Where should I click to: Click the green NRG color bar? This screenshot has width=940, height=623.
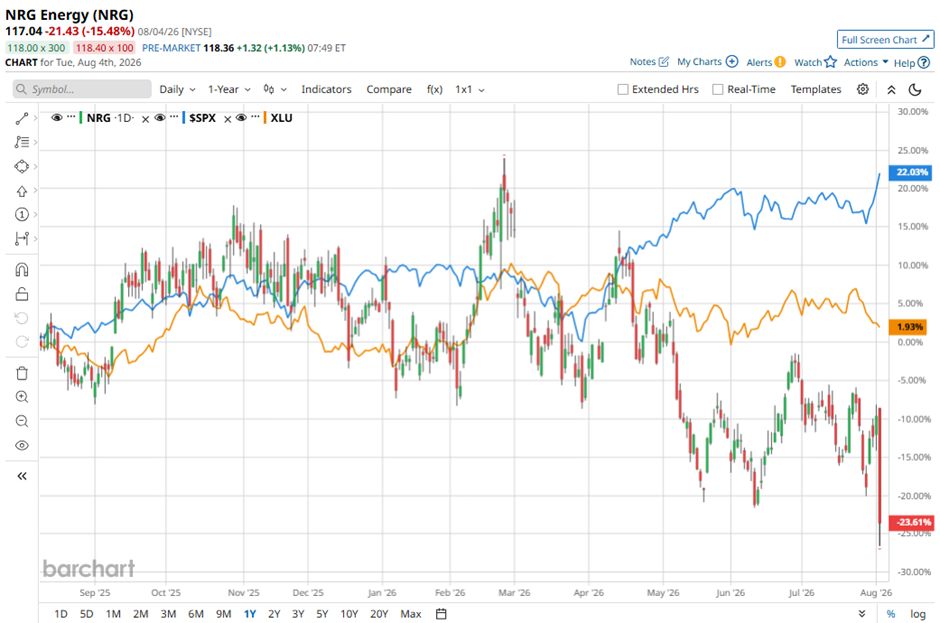[81, 118]
